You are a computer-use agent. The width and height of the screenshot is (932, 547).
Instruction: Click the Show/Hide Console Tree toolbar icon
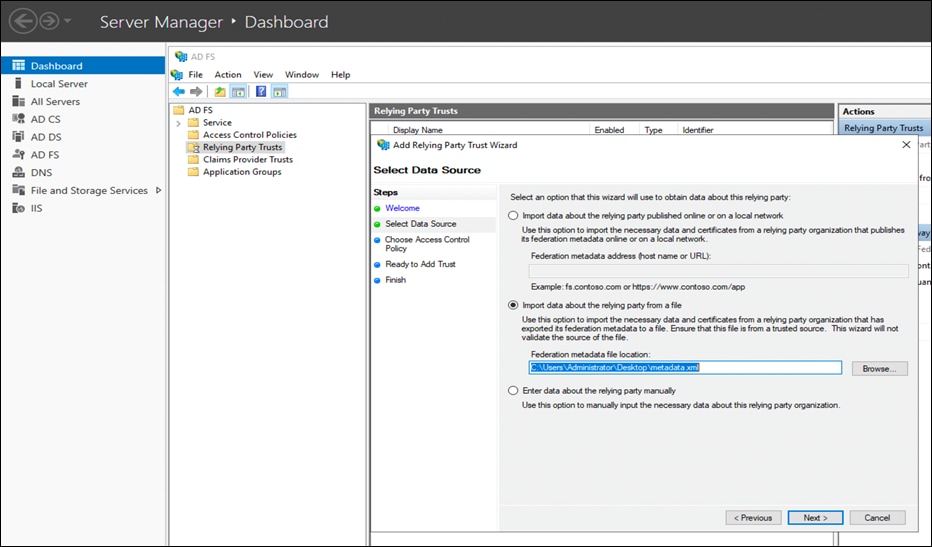(x=239, y=92)
